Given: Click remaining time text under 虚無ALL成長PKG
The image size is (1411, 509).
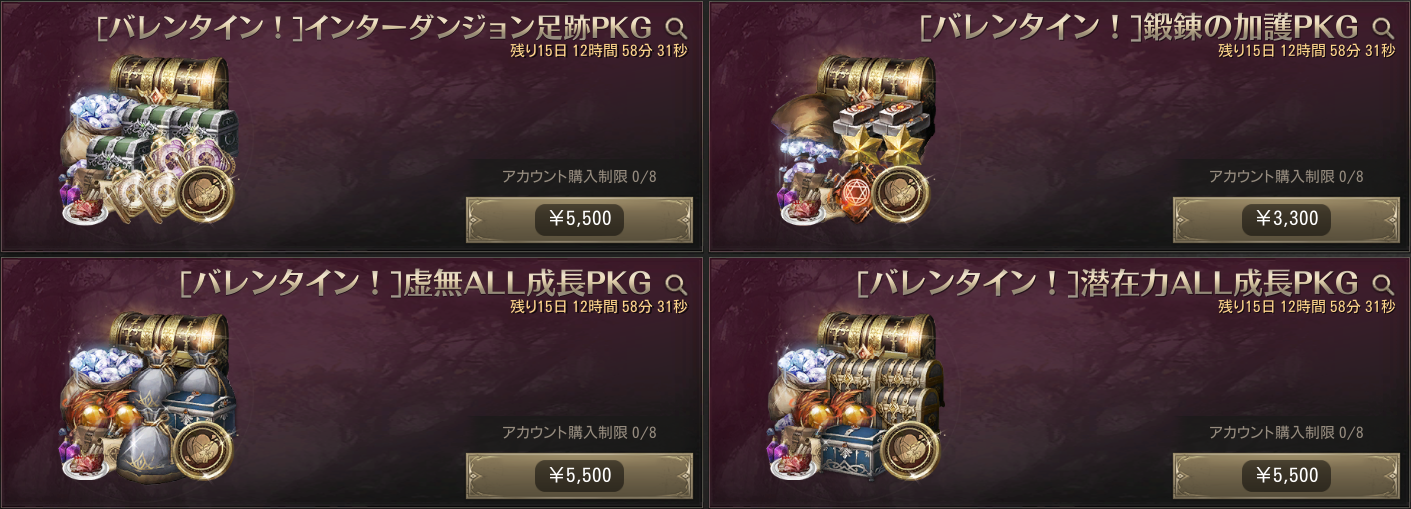Looking at the screenshot, I should [x=598, y=306].
